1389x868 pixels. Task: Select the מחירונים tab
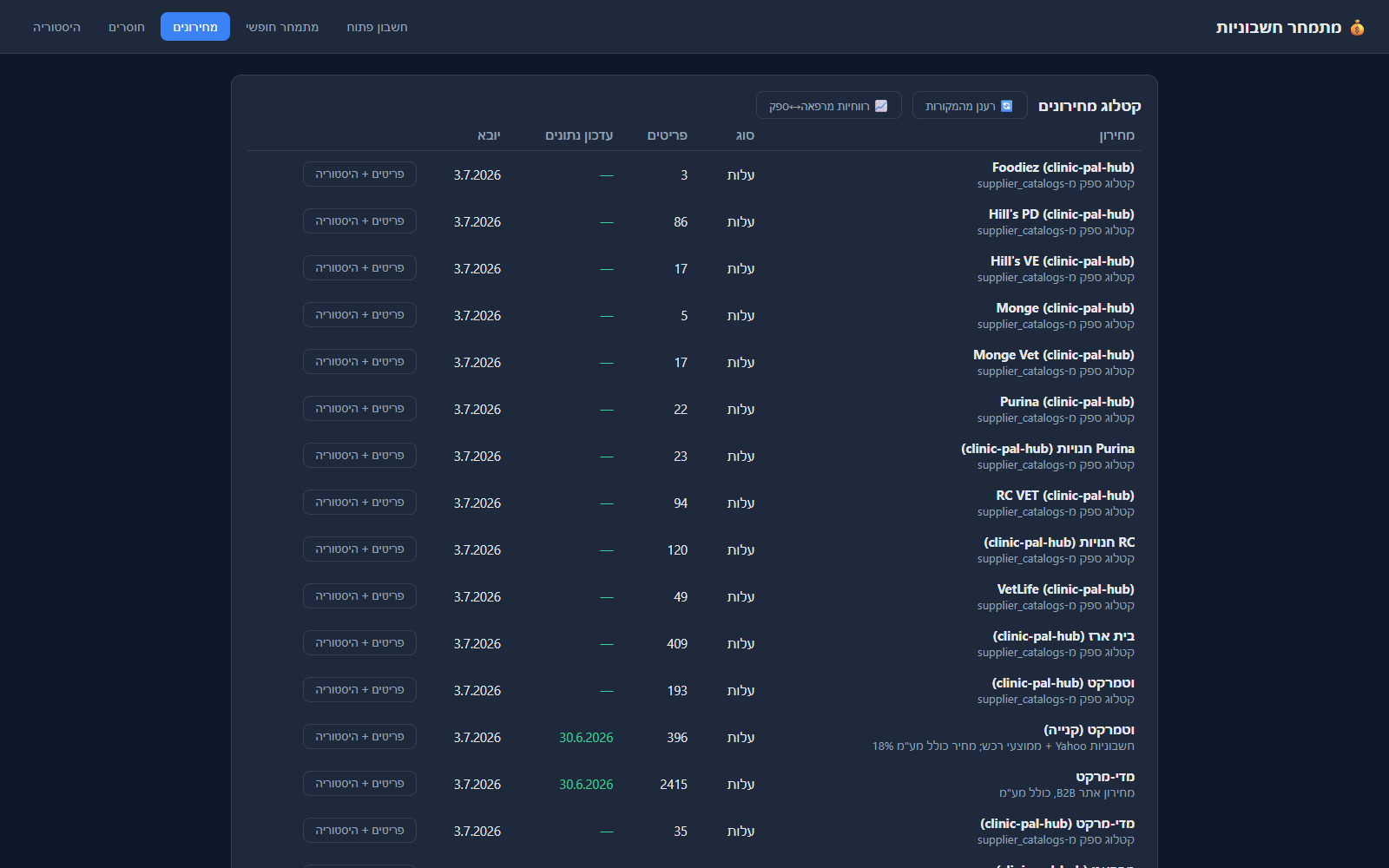point(195,27)
